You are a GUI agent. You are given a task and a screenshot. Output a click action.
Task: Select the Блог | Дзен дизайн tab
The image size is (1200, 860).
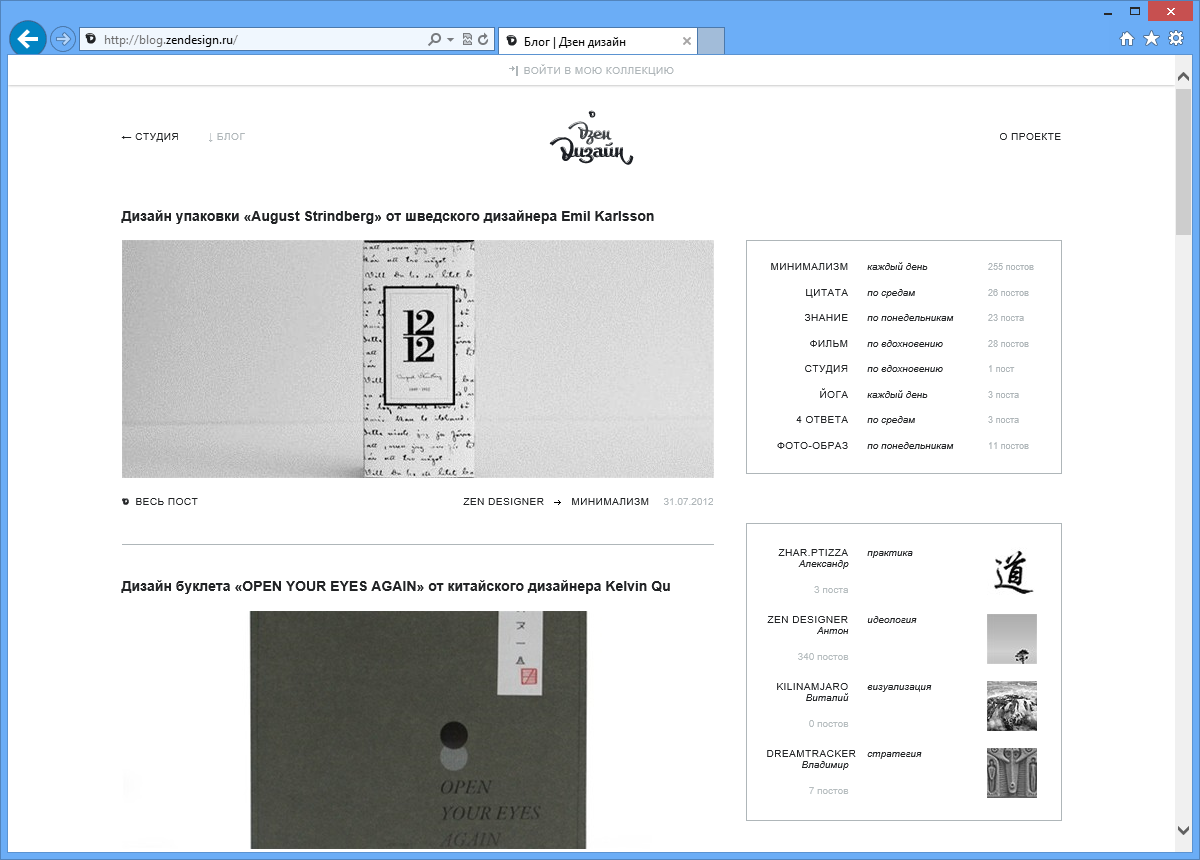point(585,41)
